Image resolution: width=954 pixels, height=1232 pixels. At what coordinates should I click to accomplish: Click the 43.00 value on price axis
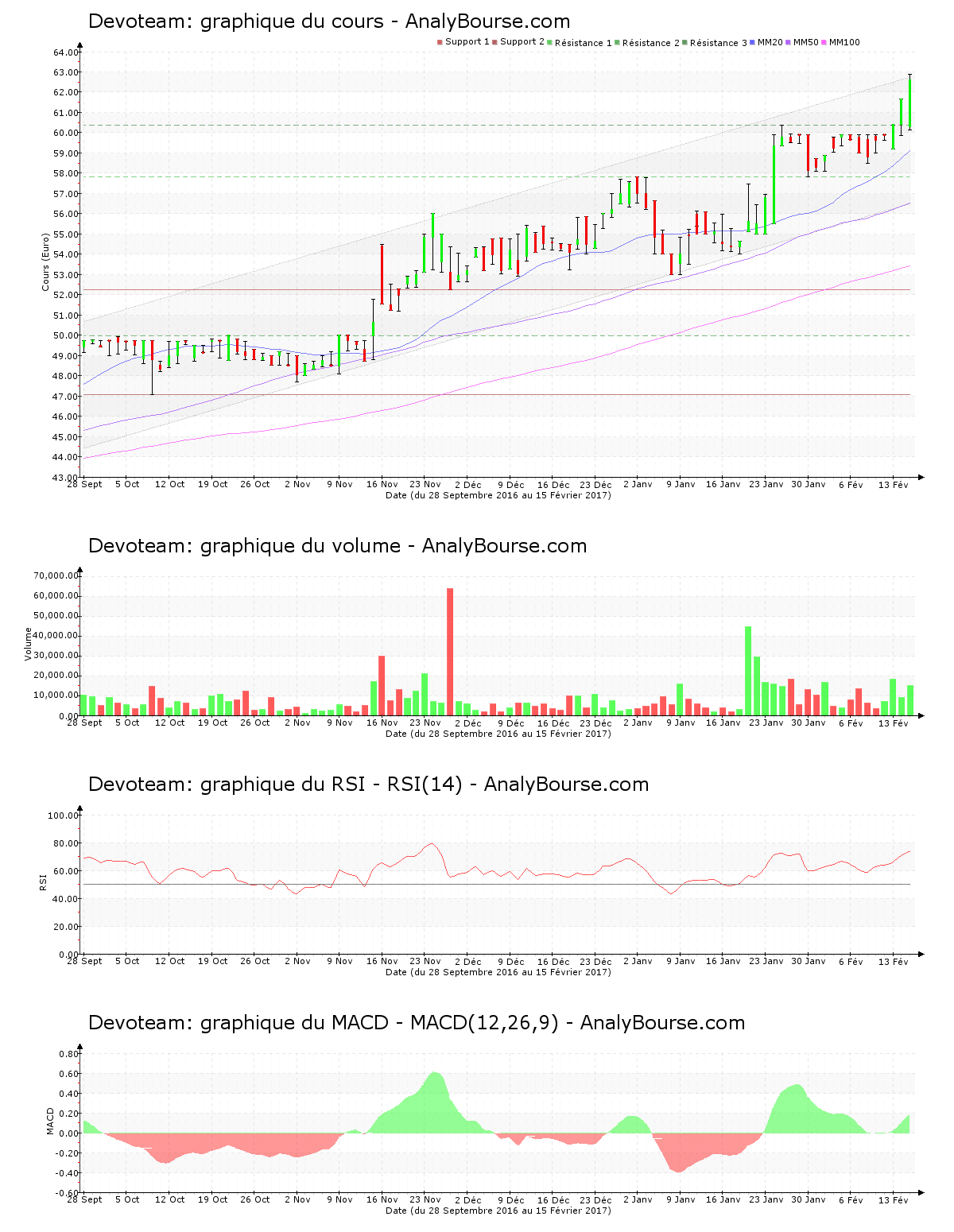66,478
